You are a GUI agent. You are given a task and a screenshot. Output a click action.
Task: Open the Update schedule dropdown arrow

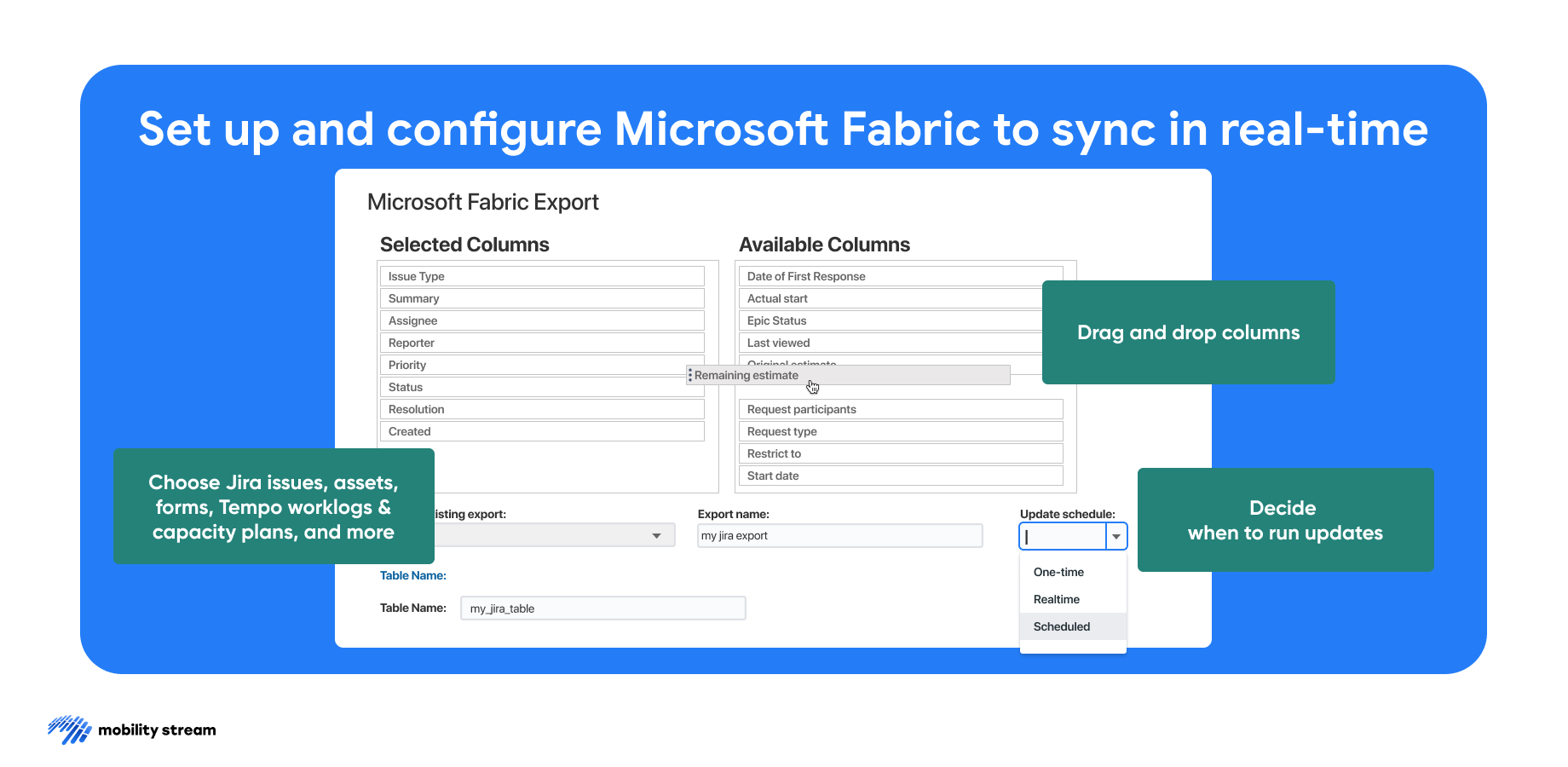(x=1116, y=536)
